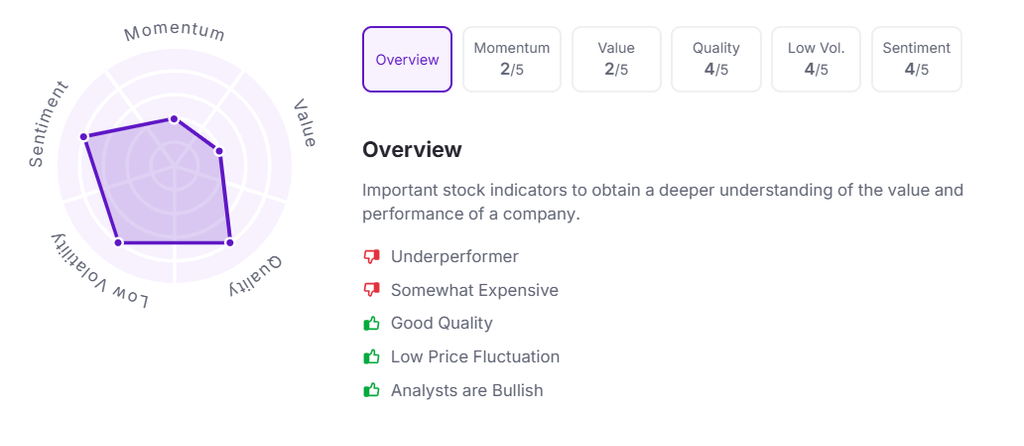The width and height of the screenshot is (1024, 446).
Task: Switch to the Value 2/5 tab
Action: tap(616, 60)
